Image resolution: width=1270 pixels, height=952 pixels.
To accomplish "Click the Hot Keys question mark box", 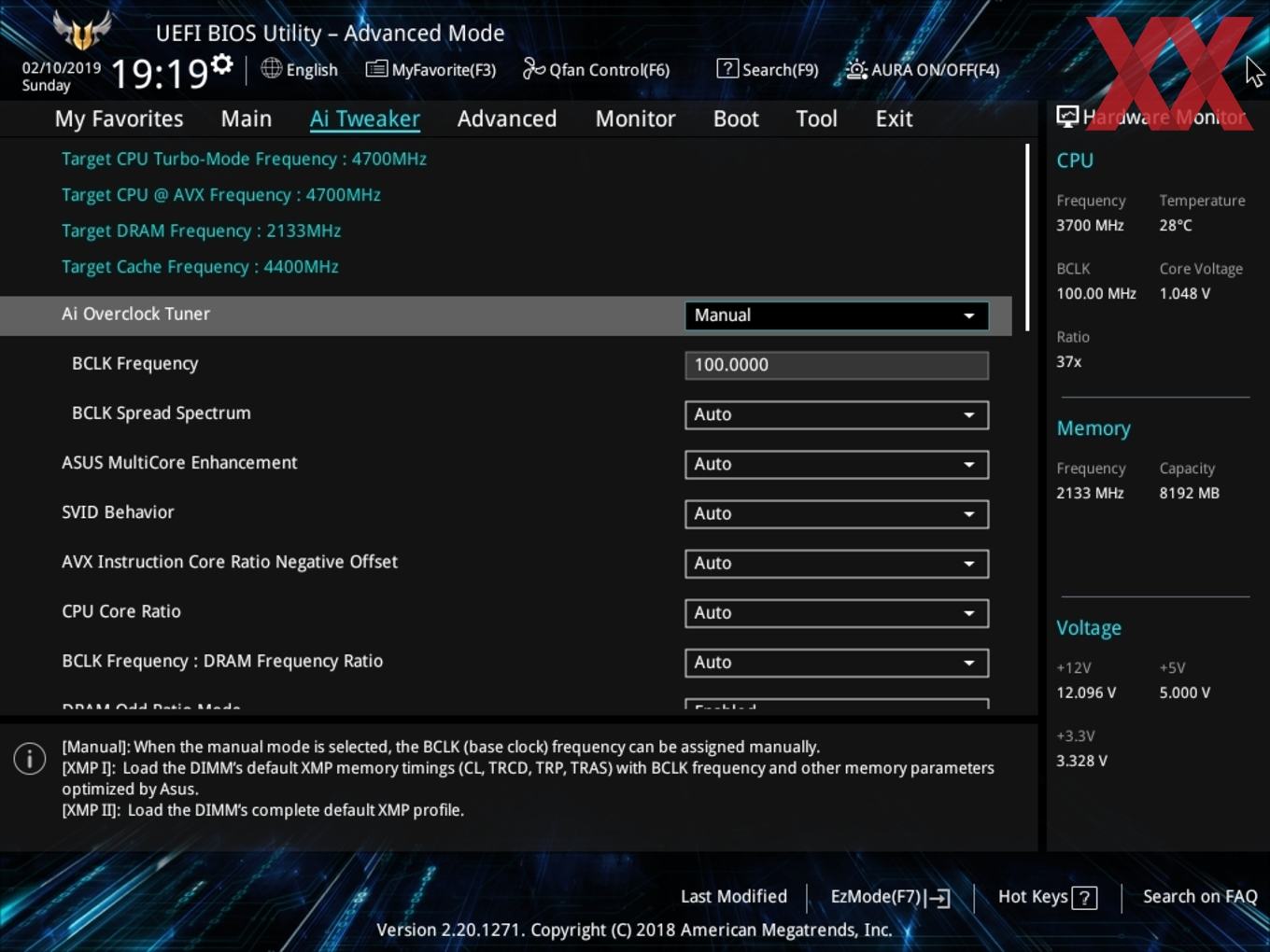I will [1084, 898].
